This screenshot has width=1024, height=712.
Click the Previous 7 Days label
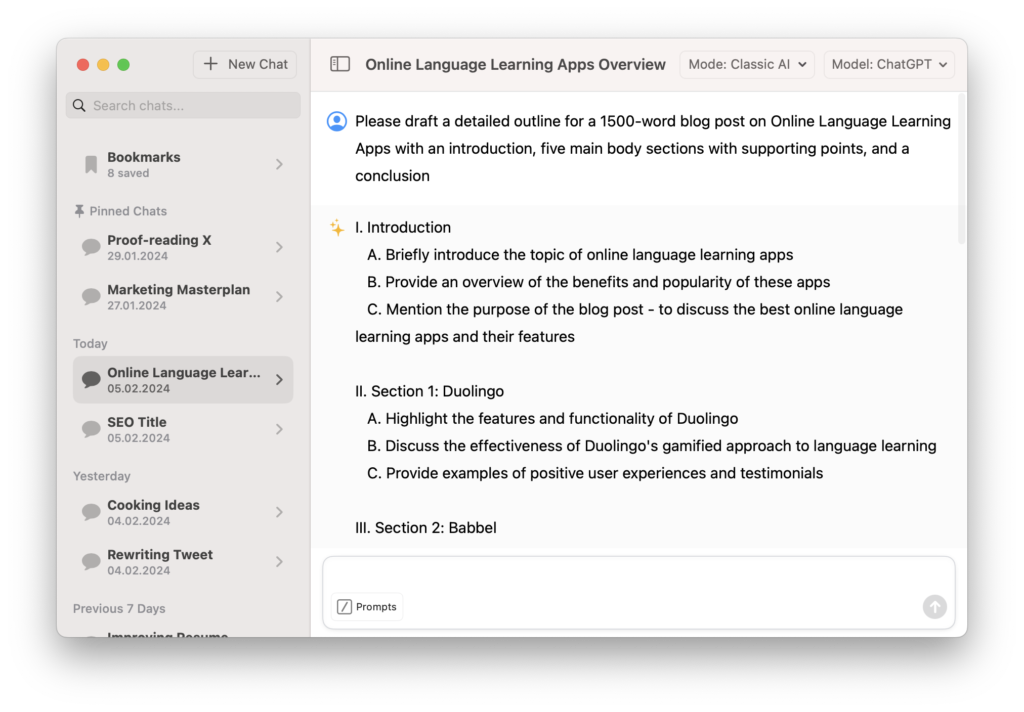[119, 609]
